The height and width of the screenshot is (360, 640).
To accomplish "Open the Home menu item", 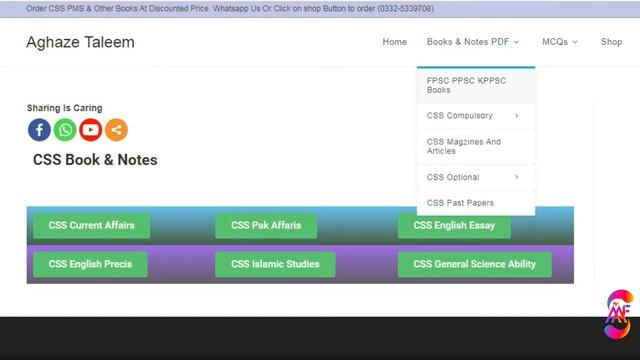I will [394, 42].
